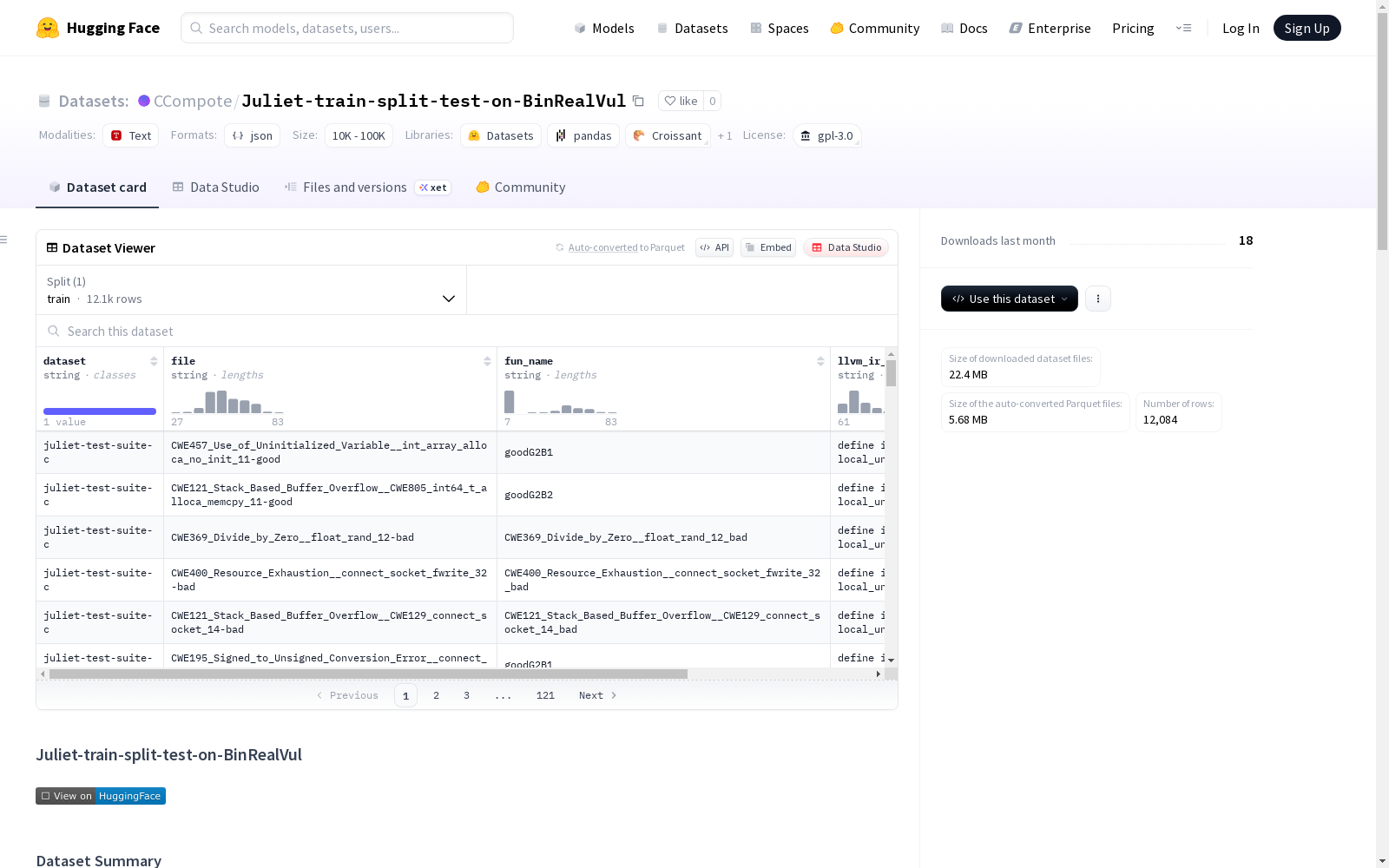Expand the +1 more libraries
The image size is (1389, 868).
pos(725,135)
